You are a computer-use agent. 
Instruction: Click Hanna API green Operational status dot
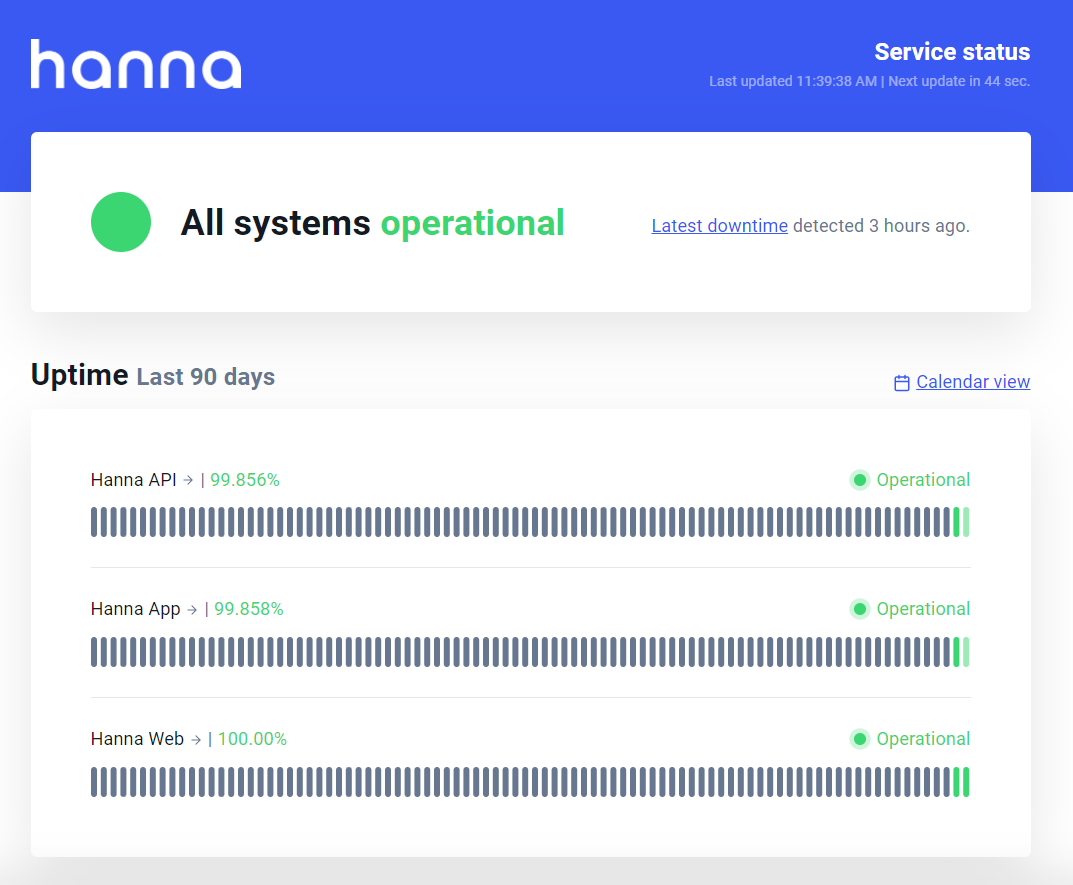pyautogui.click(x=860, y=480)
